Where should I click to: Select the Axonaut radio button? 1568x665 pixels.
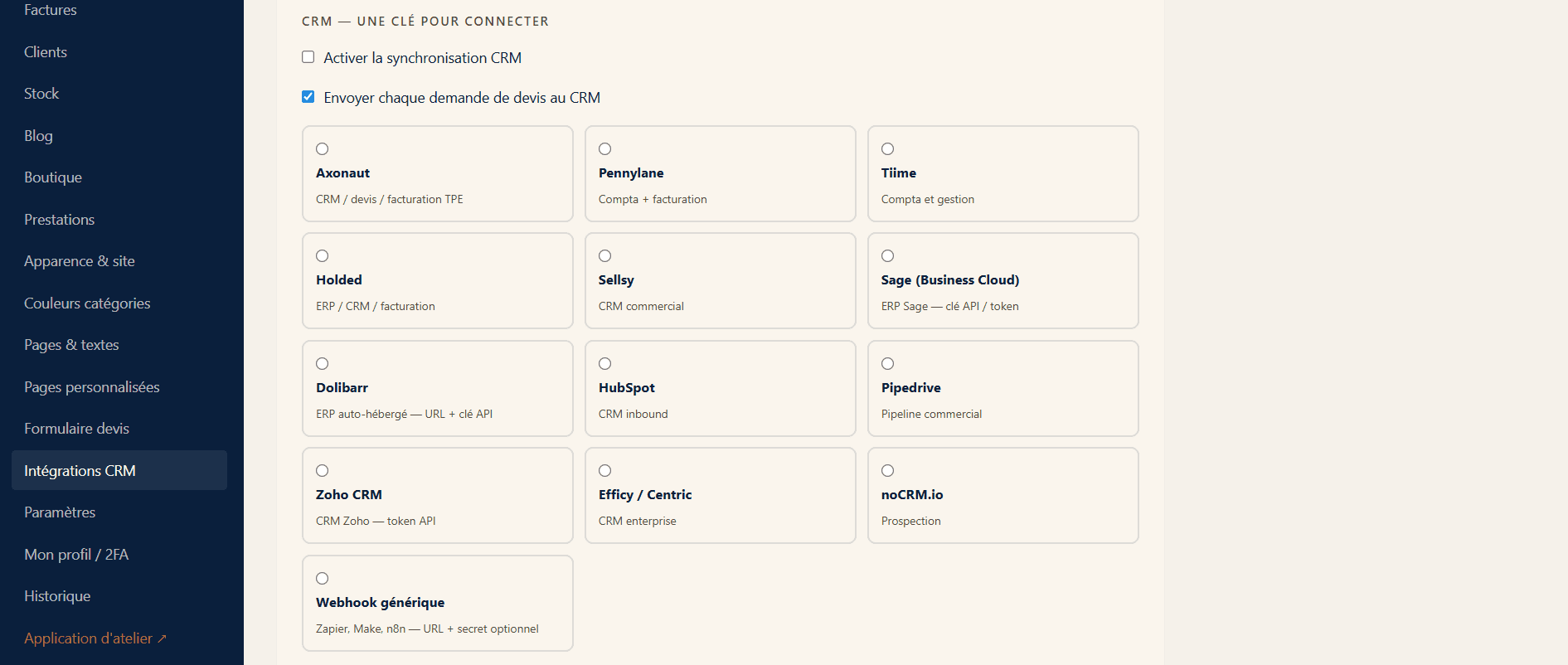tap(323, 149)
